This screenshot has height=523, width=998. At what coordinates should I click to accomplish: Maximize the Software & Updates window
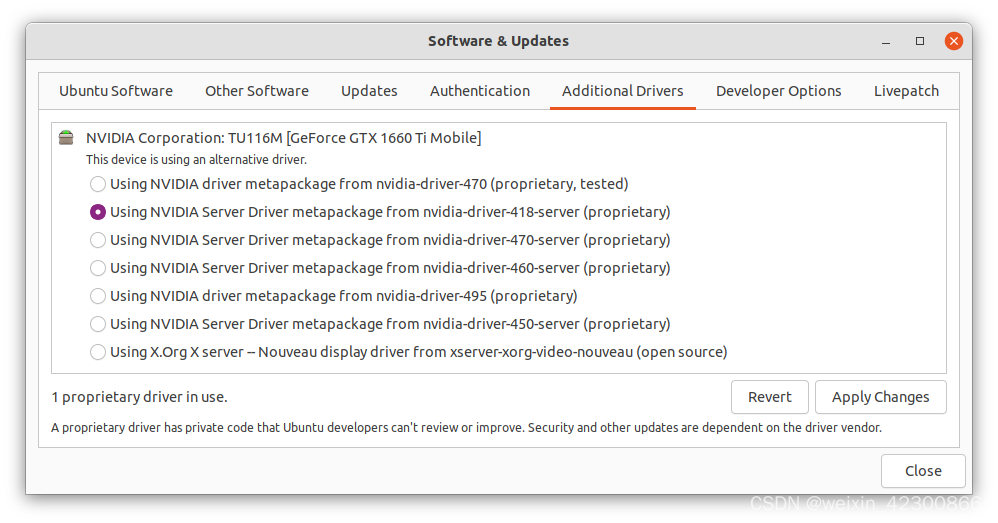coord(920,41)
